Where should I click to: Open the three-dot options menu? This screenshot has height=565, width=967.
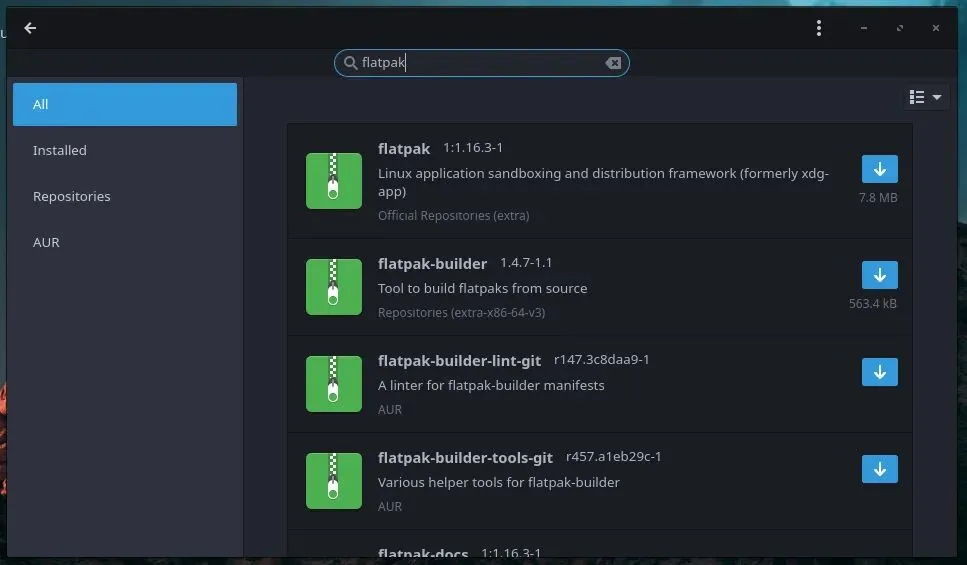point(818,28)
